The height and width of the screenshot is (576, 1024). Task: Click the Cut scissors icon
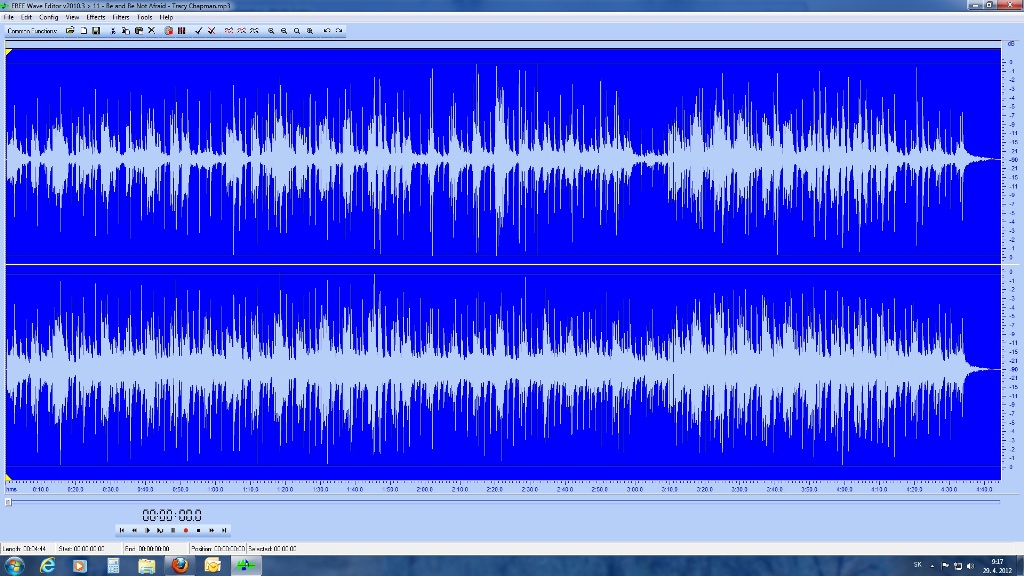point(114,31)
